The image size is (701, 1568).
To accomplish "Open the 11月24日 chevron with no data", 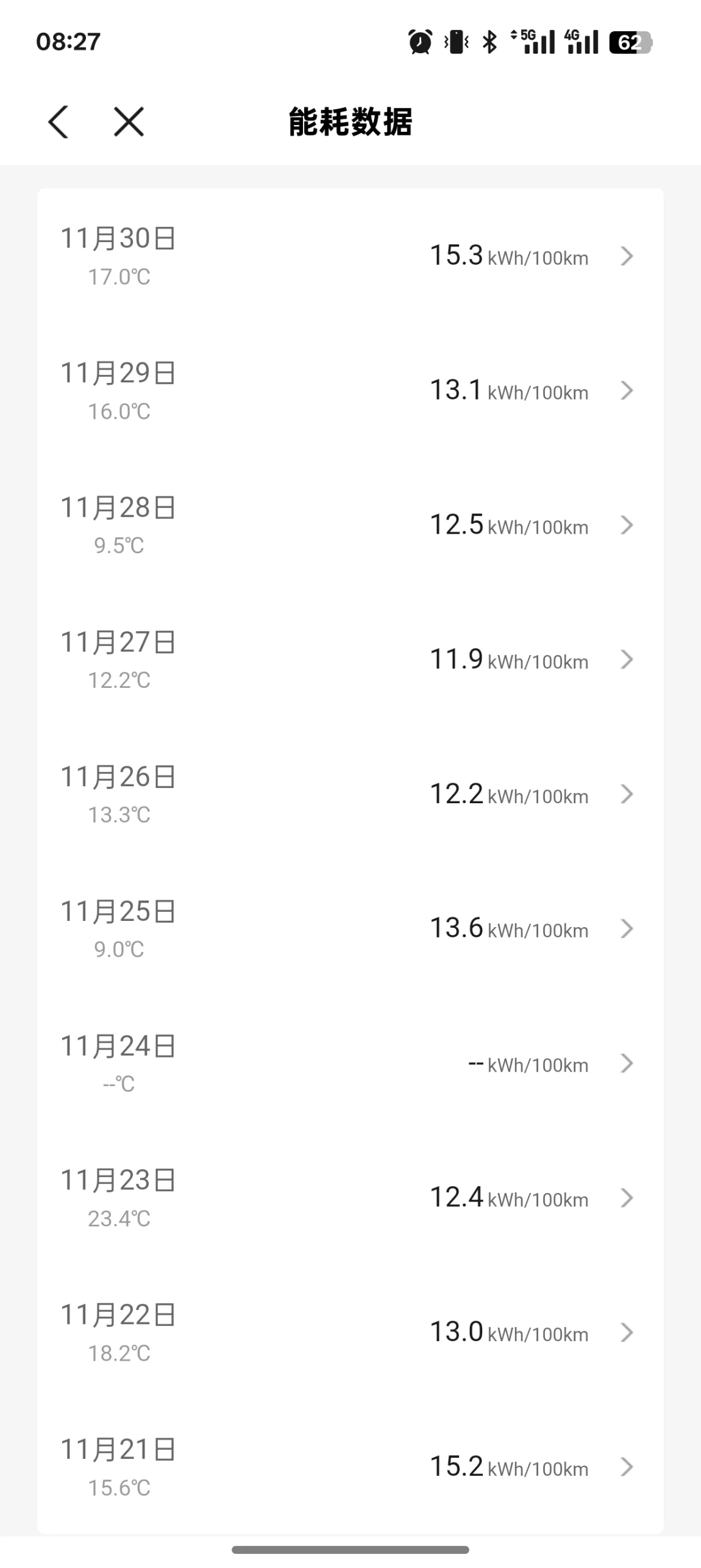I will [627, 1064].
